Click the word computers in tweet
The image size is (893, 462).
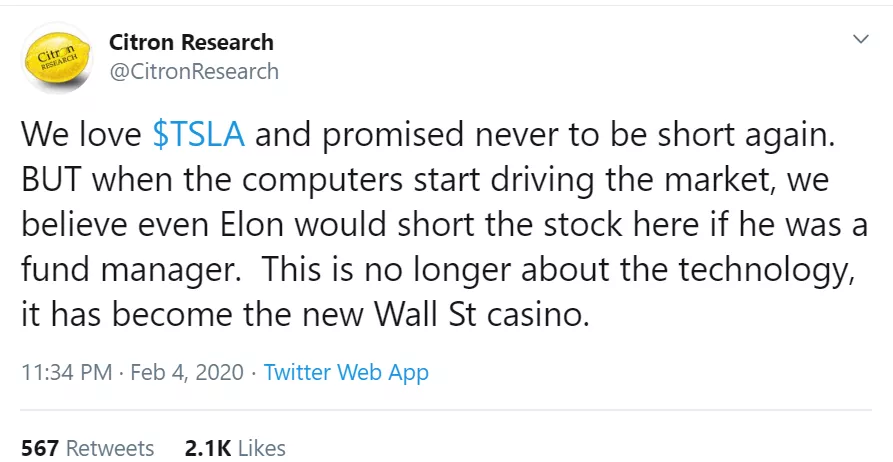click(323, 181)
